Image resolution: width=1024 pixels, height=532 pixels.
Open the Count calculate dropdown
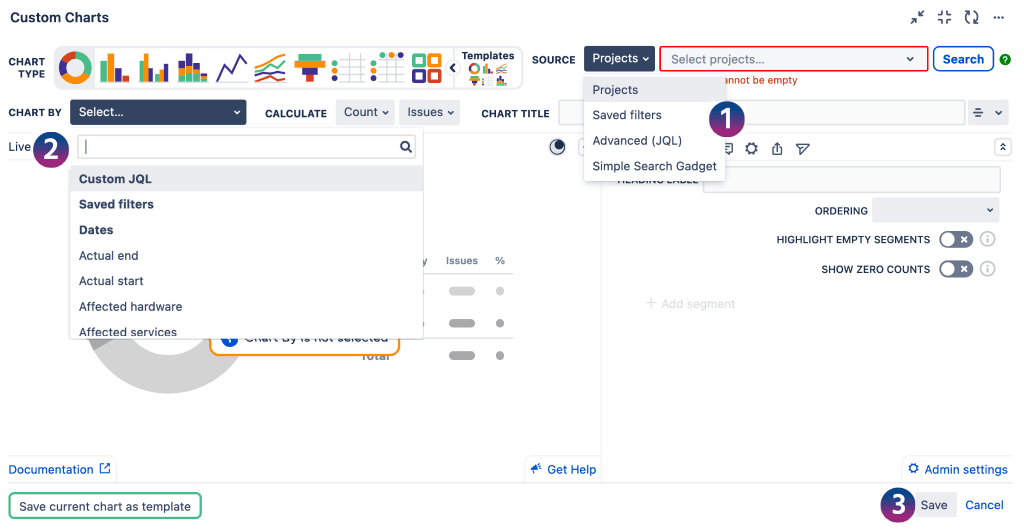[x=365, y=113]
